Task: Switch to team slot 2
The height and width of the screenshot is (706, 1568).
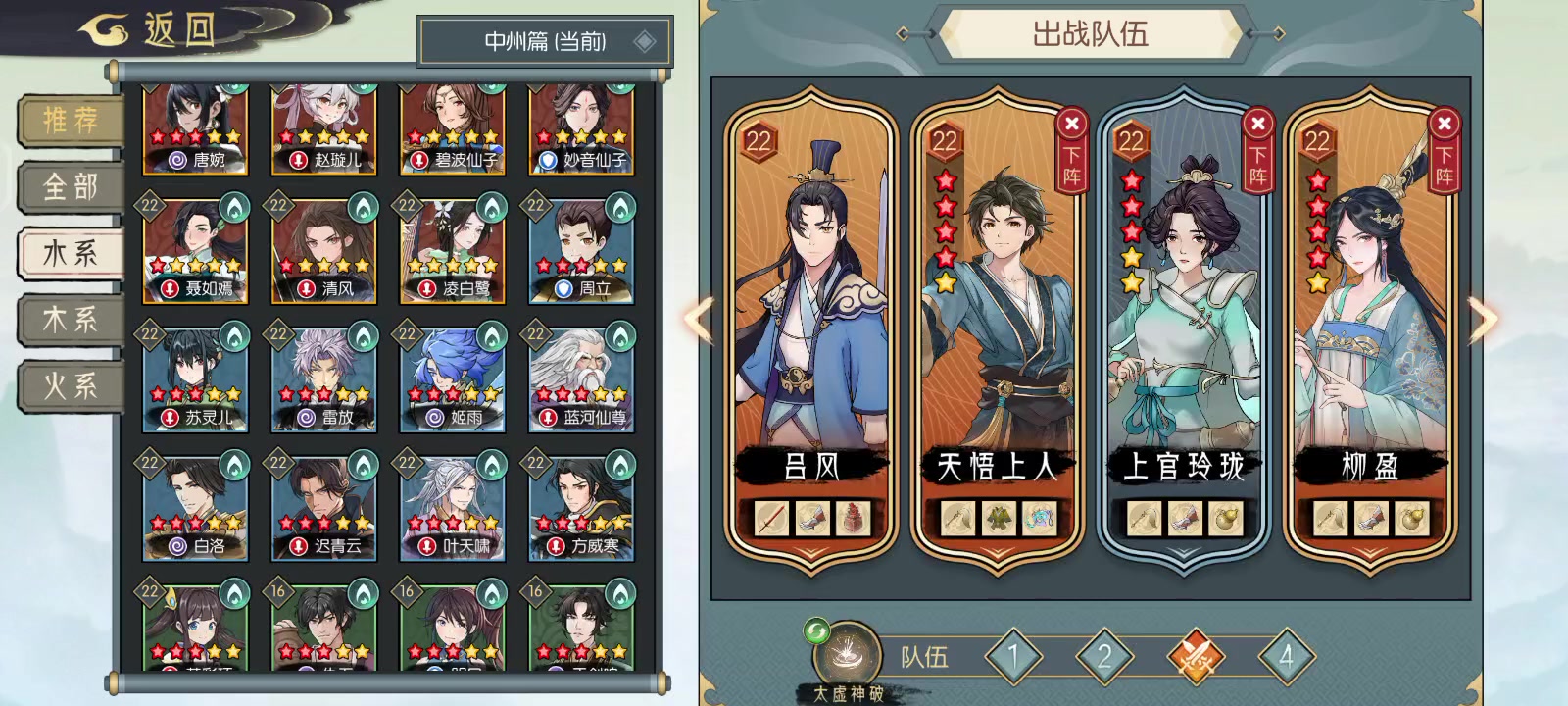Action: pyautogui.click(x=1104, y=657)
